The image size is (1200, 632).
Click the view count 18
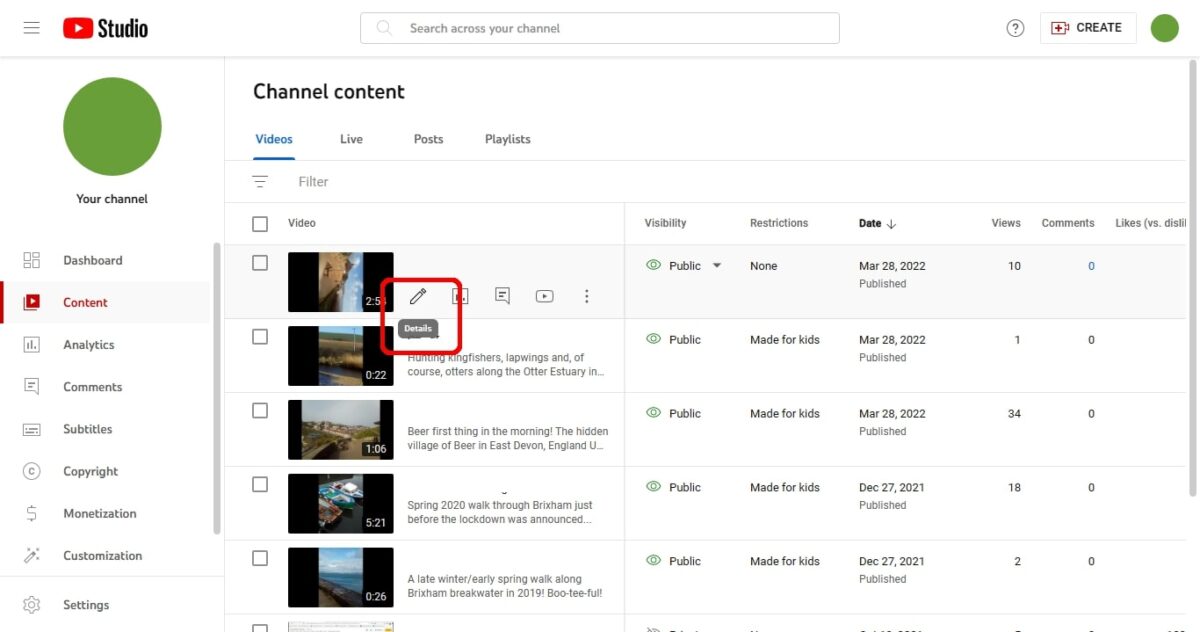pos(1014,487)
